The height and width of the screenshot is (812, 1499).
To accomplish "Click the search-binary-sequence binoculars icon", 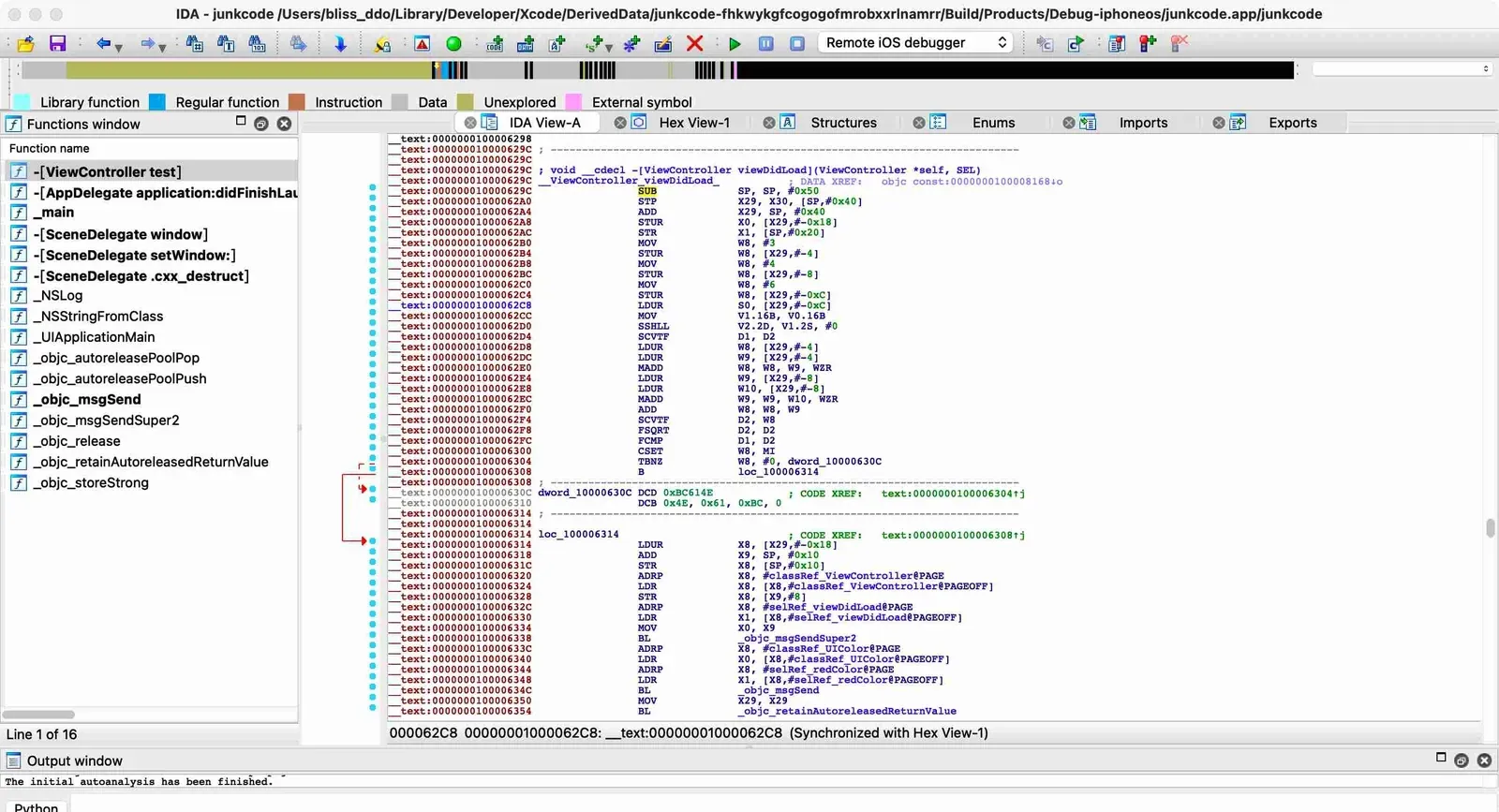I will pos(257,43).
